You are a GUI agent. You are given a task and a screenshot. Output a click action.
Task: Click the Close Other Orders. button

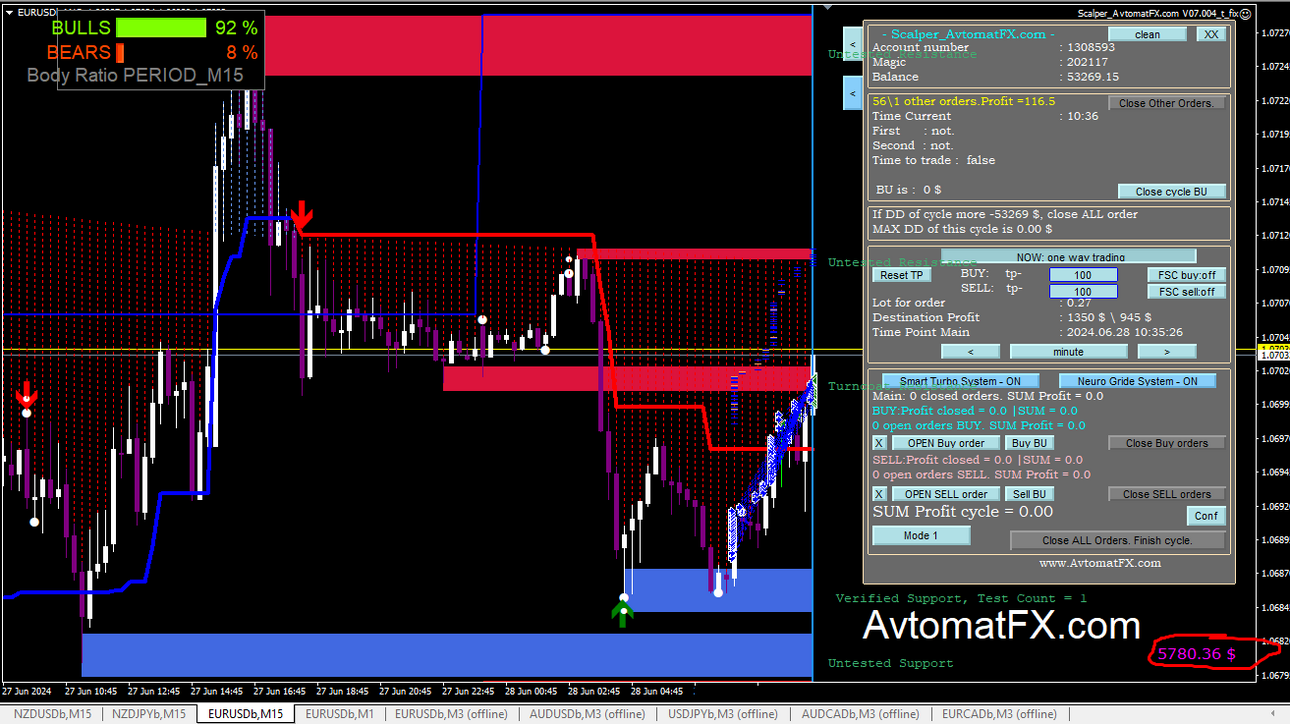pyautogui.click(x=1166, y=103)
